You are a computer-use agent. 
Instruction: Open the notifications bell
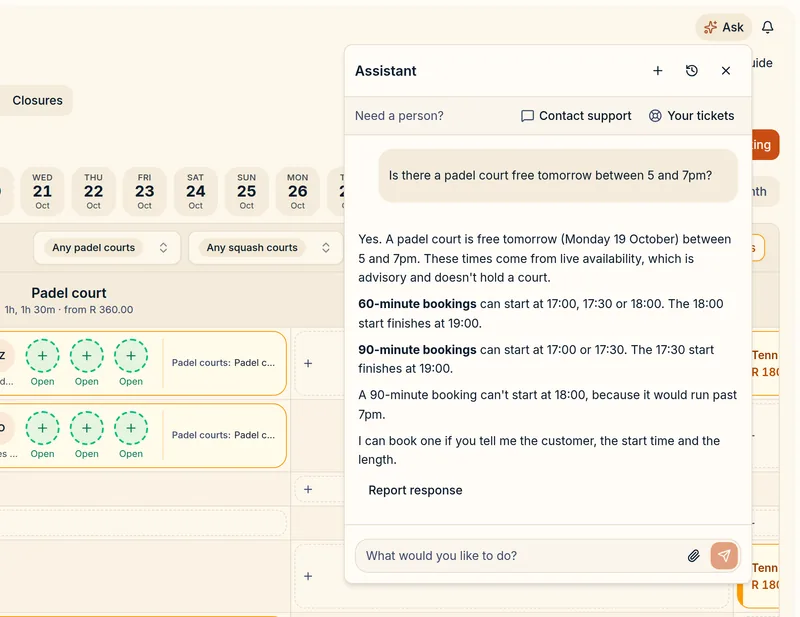(x=767, y=27)
